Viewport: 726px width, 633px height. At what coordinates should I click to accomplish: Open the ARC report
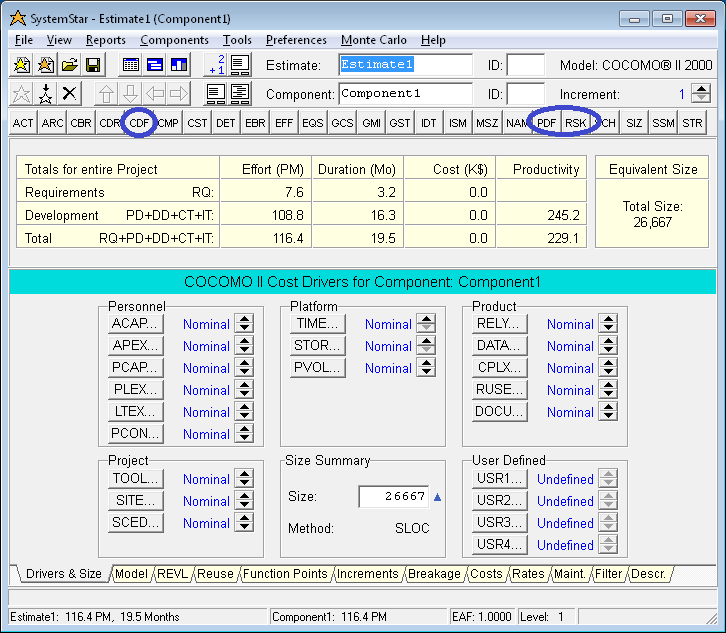click(52, 123)
